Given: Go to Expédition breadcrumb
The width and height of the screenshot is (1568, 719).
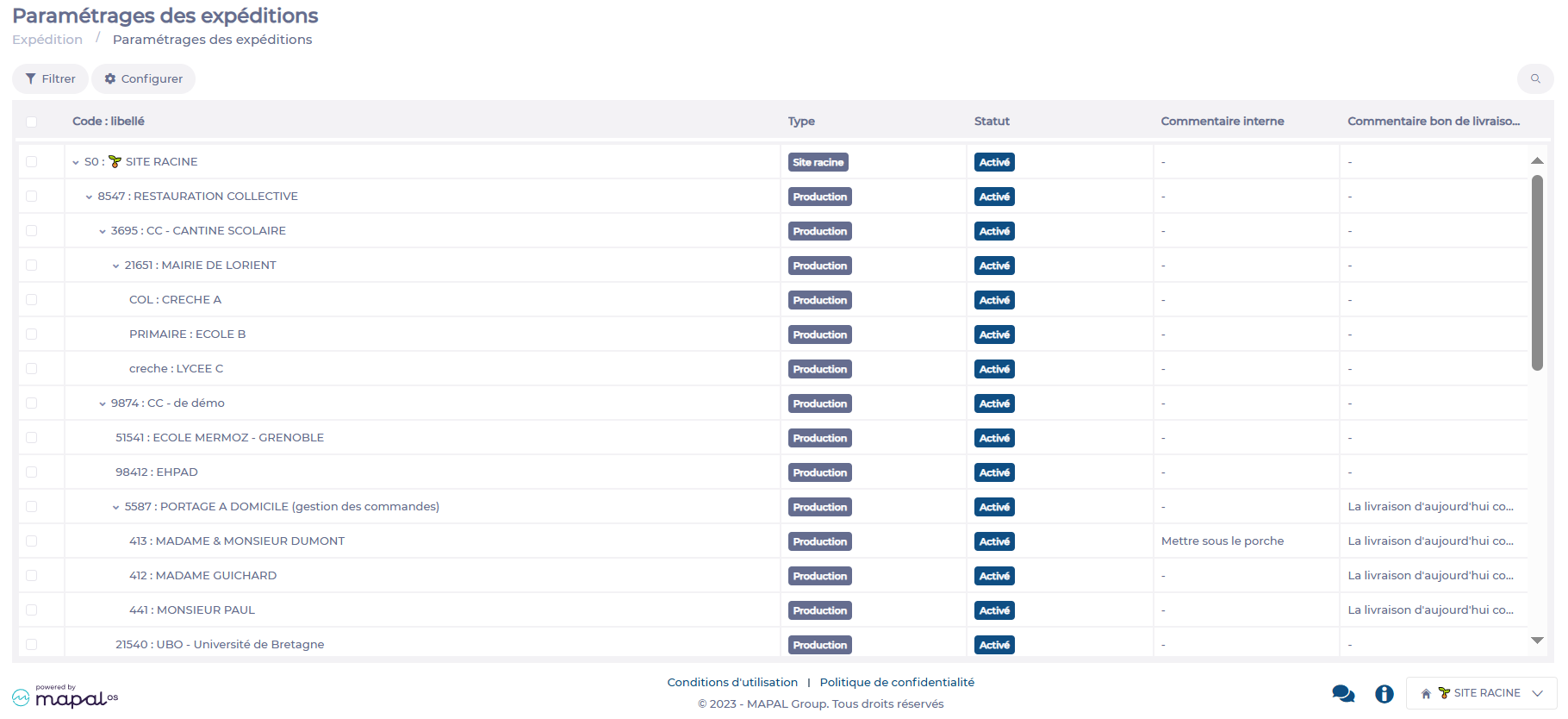Looking at the screenshot, I should [47, 40].
